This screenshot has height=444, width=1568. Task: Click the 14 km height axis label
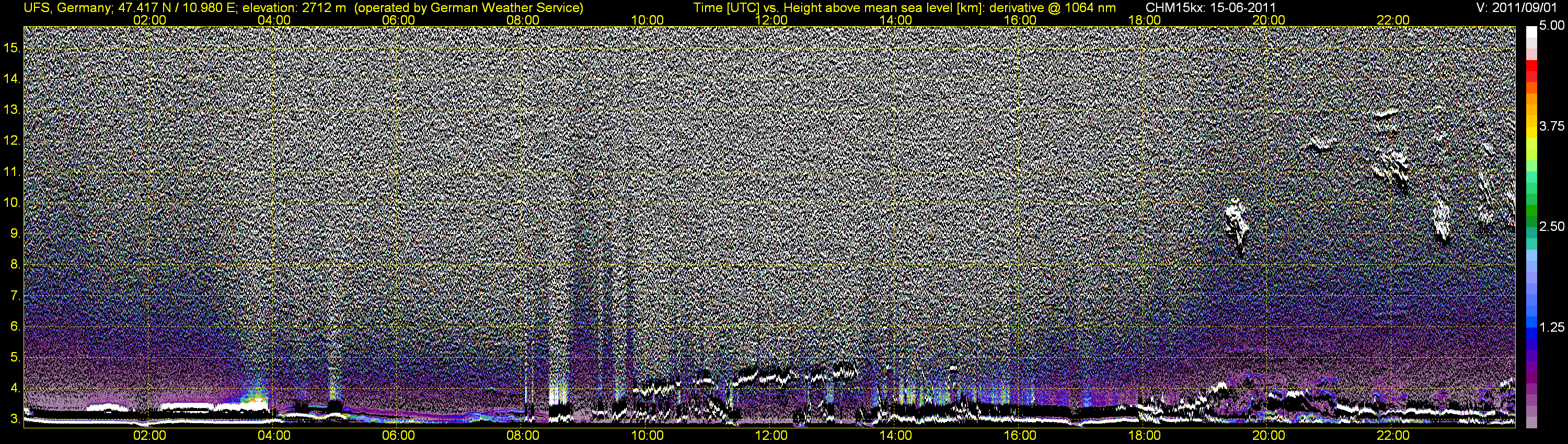point(12,79)
